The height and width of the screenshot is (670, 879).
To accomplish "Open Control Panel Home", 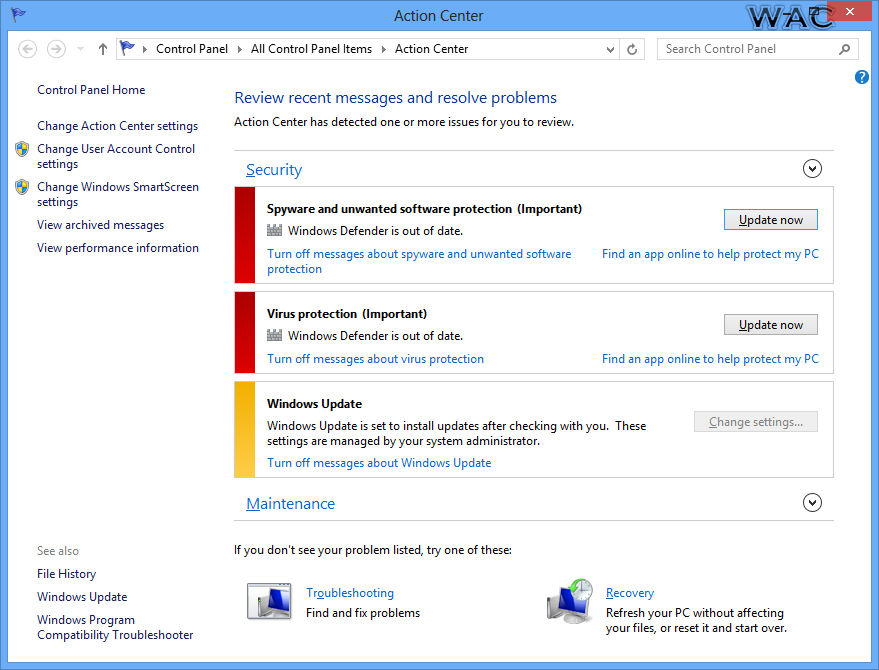I will [91, 90].
